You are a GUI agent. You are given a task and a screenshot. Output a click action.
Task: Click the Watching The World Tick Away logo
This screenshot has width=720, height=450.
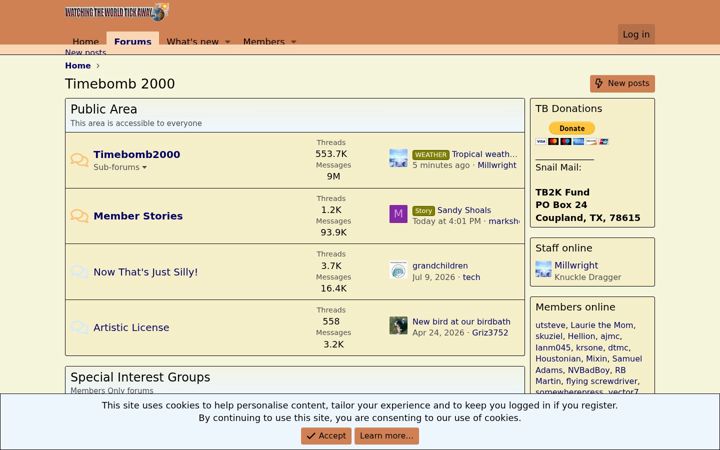[x=117, y=12]
